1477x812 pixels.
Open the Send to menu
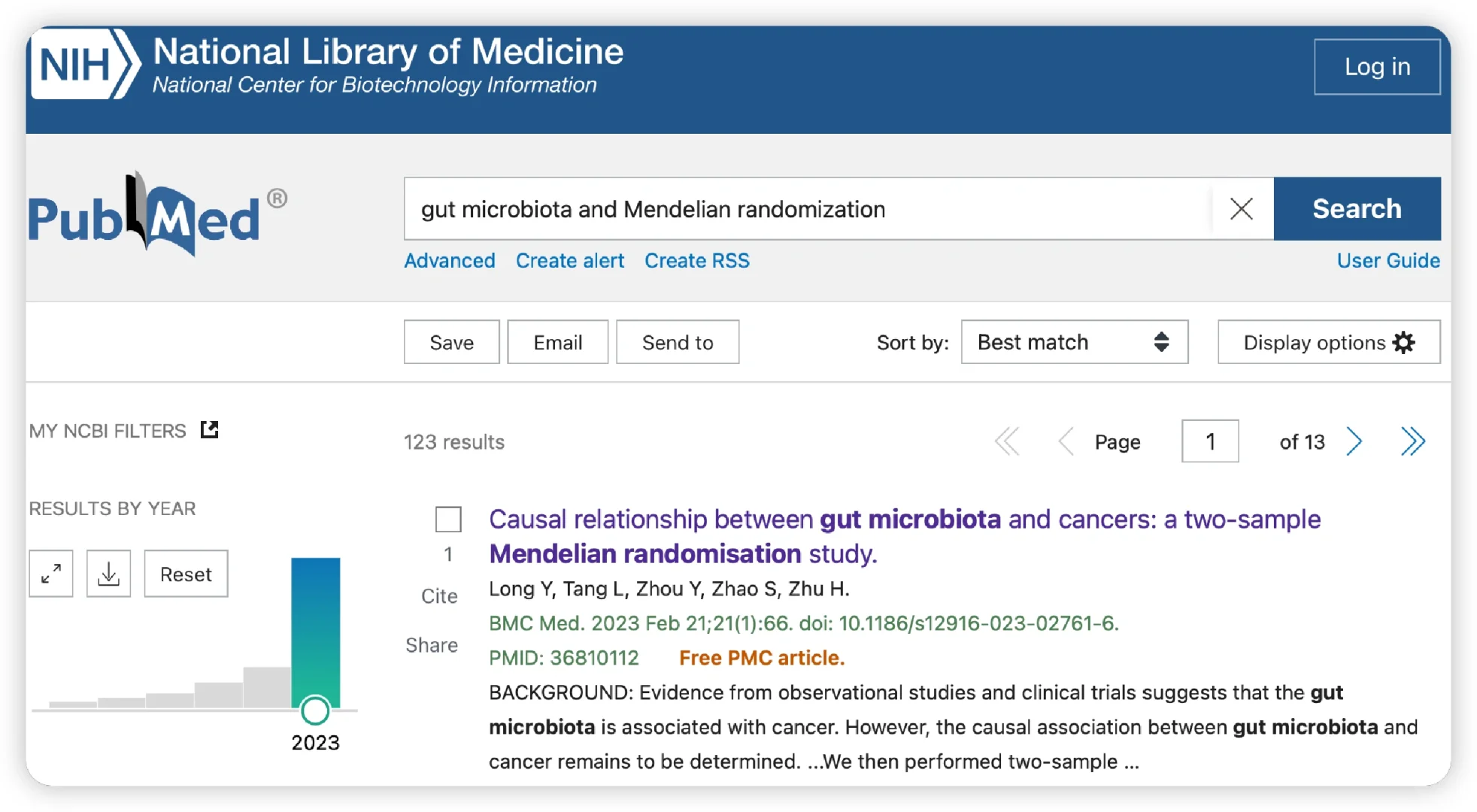tap(677, 343)
